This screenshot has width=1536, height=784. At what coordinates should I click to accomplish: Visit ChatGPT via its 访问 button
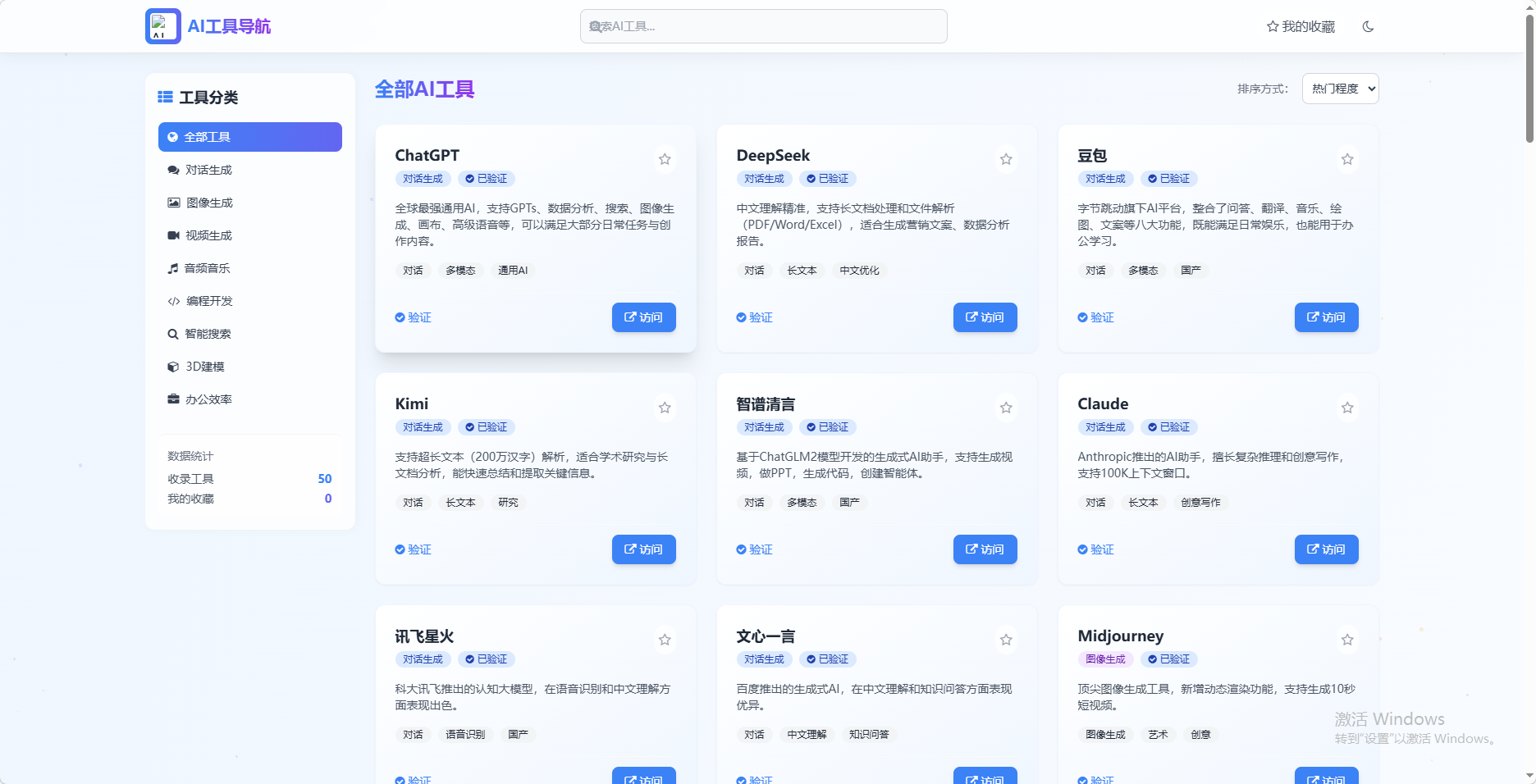point(643,317)
